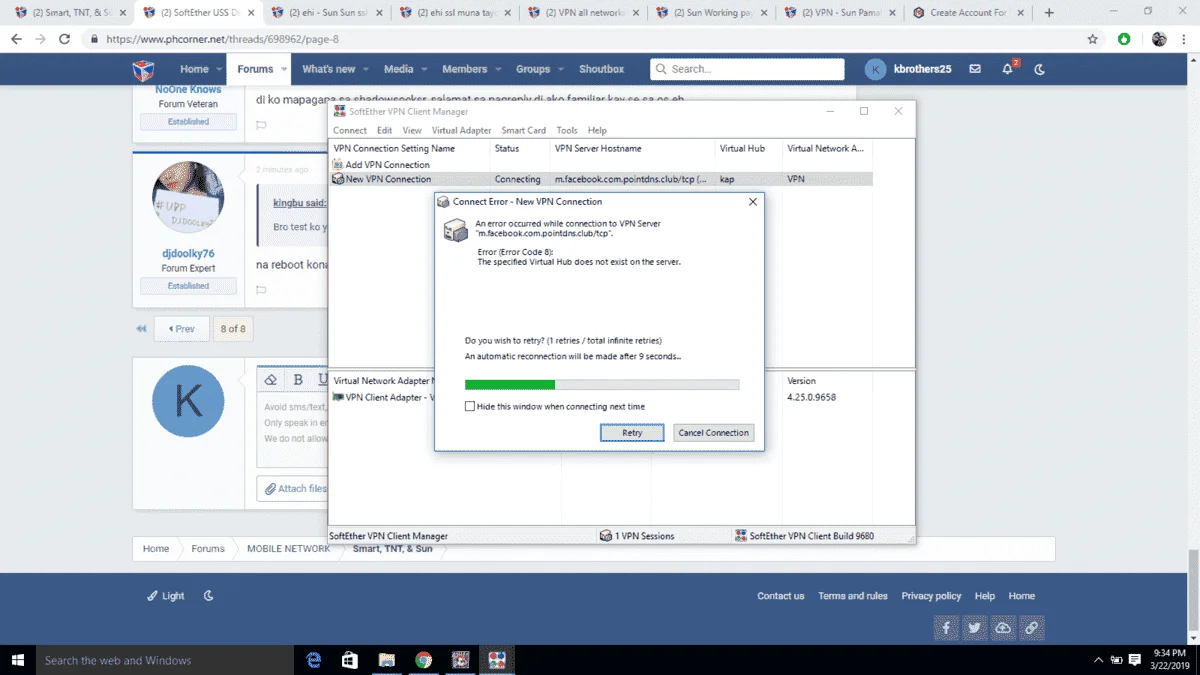
Task: Select the VPN Client Adapter row icon
Action: tap(338, 397)
